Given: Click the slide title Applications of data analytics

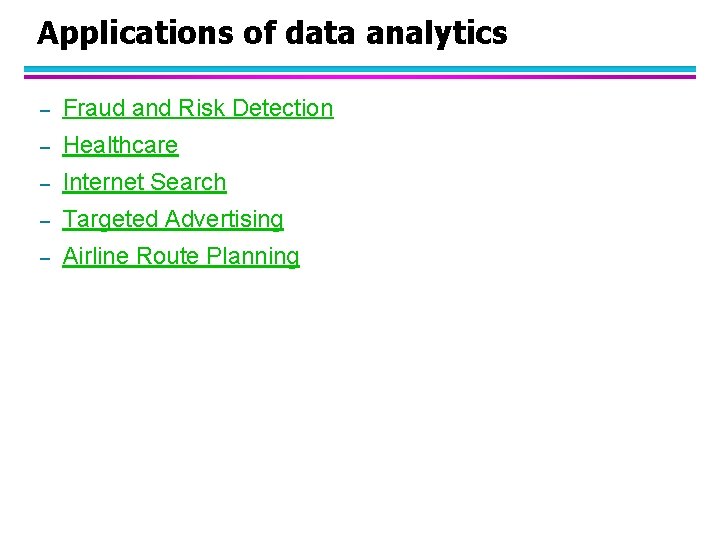Looking at the screenshot, I should [x=272, y=34].
